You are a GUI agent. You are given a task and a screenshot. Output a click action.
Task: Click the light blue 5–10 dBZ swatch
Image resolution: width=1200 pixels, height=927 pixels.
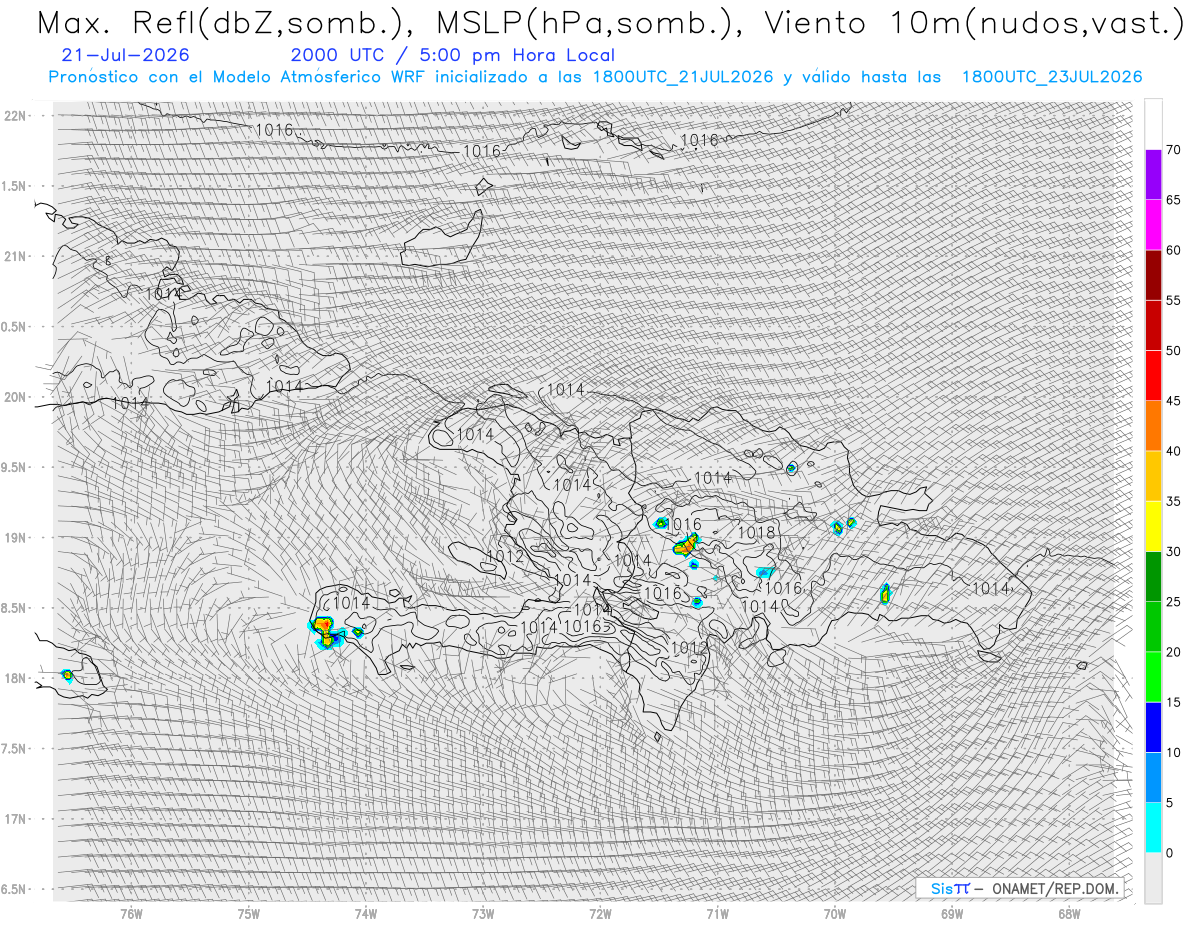click(x=1153, y=777)
